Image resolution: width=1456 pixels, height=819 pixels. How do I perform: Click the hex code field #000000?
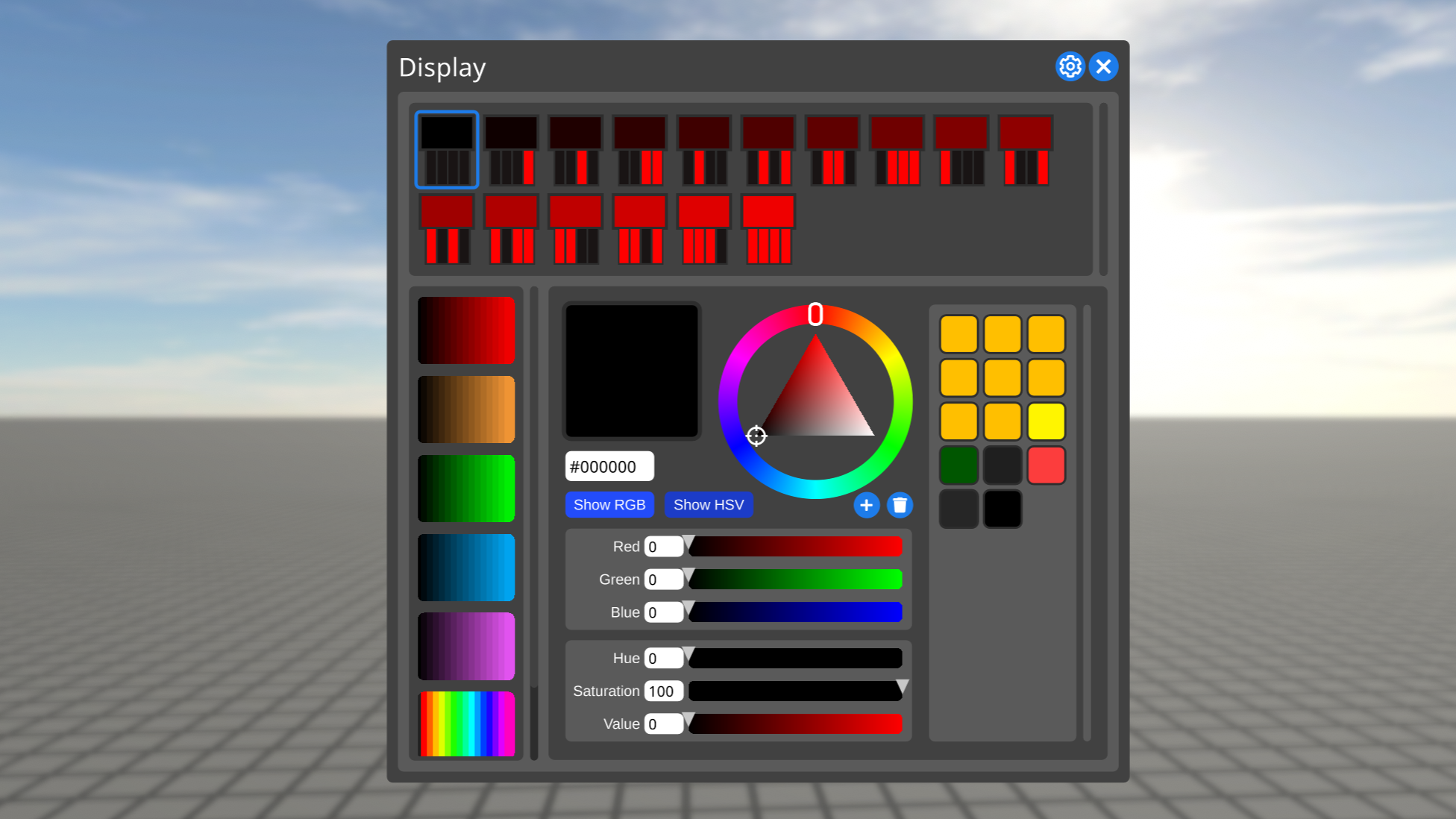pos(609,467)
